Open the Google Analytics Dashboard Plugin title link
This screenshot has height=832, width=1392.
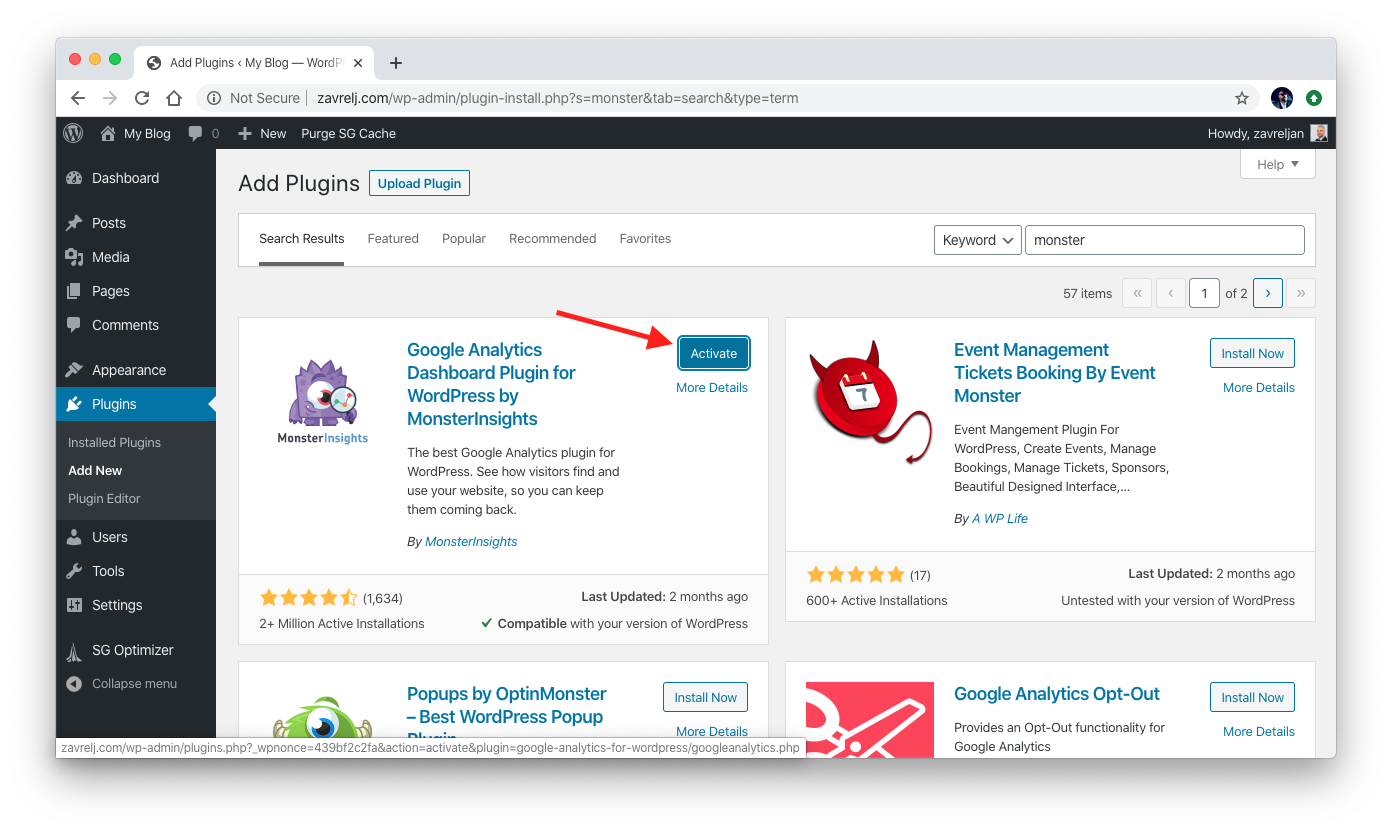pyautogui.click(x=491, y=384)
